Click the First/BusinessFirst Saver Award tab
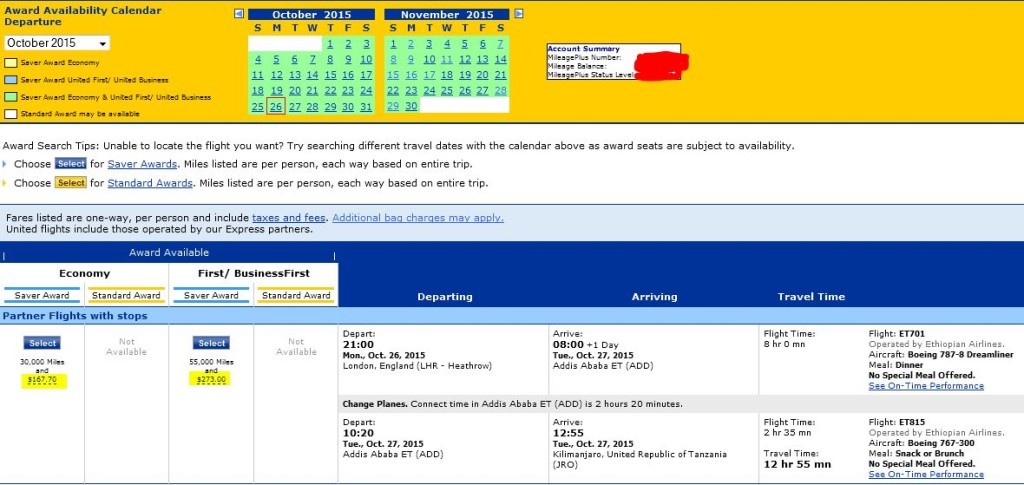1024x485 pixels. [x=211, y=295]
